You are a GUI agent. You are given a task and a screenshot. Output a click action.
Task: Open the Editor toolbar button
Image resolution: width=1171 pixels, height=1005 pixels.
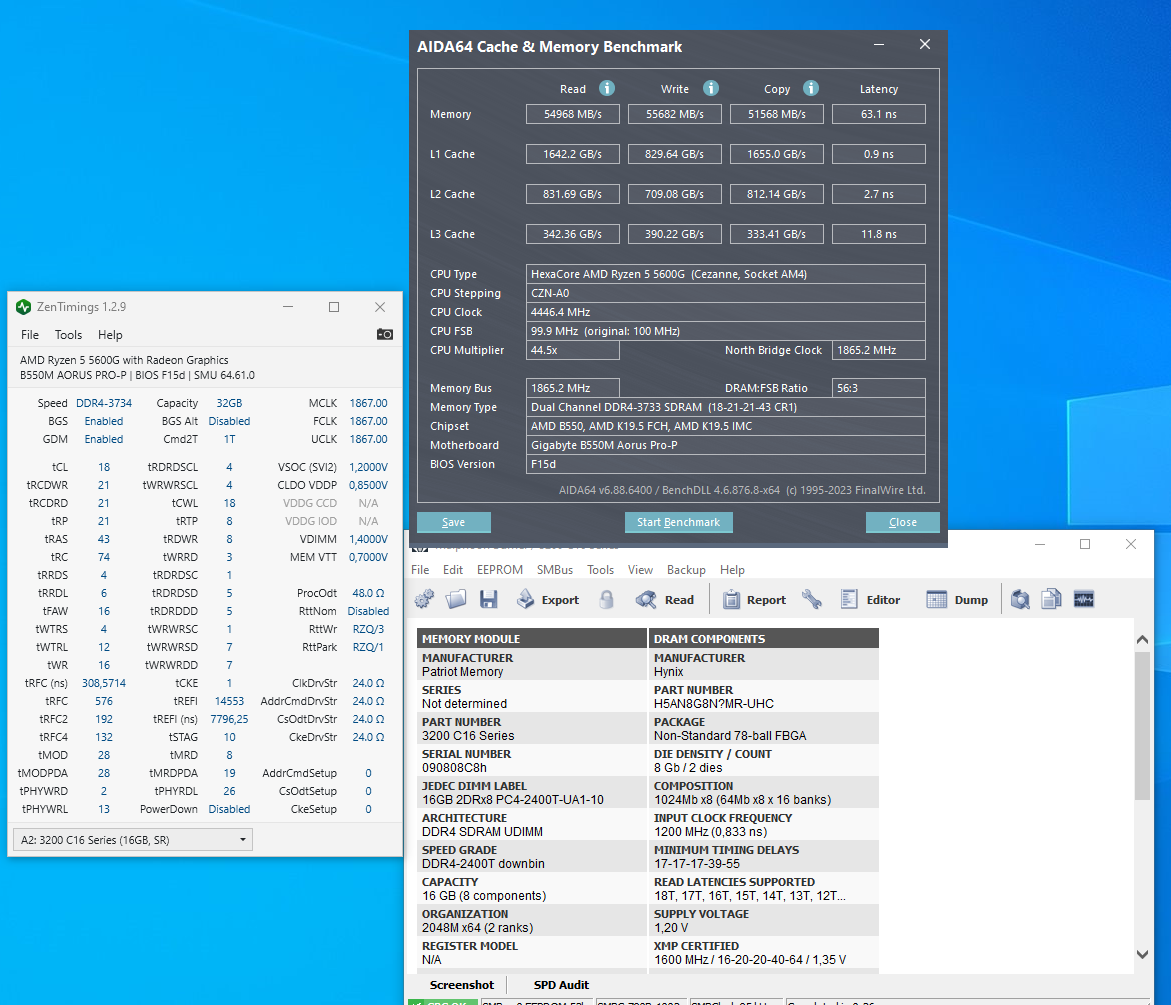pyautogui.click(x=872, y=600)
